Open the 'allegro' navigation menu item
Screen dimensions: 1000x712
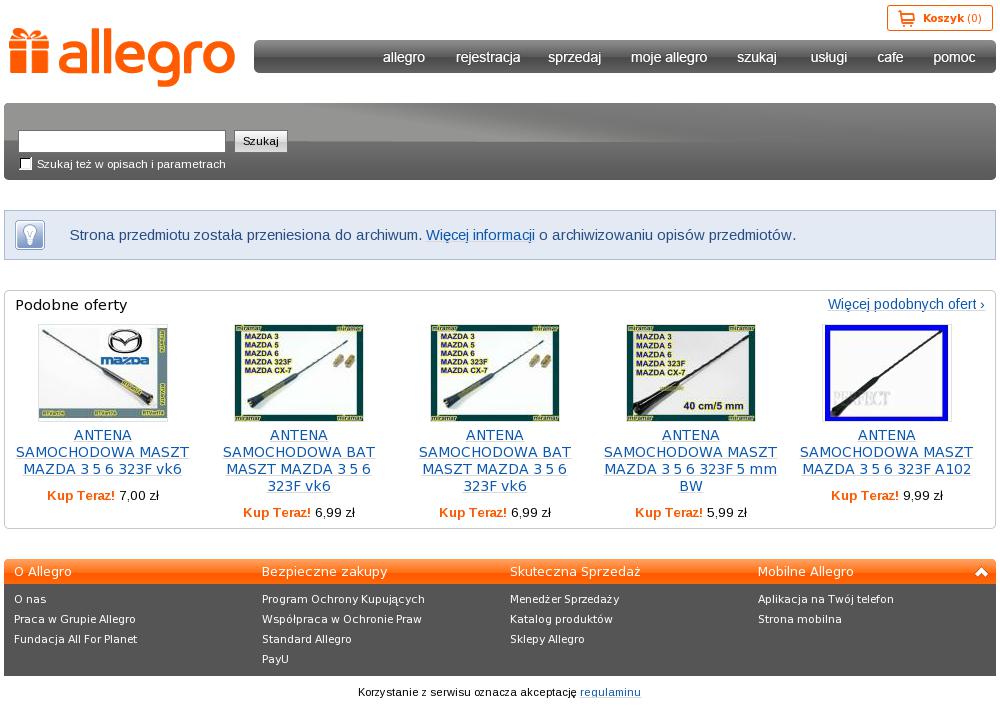coord(404,57)
